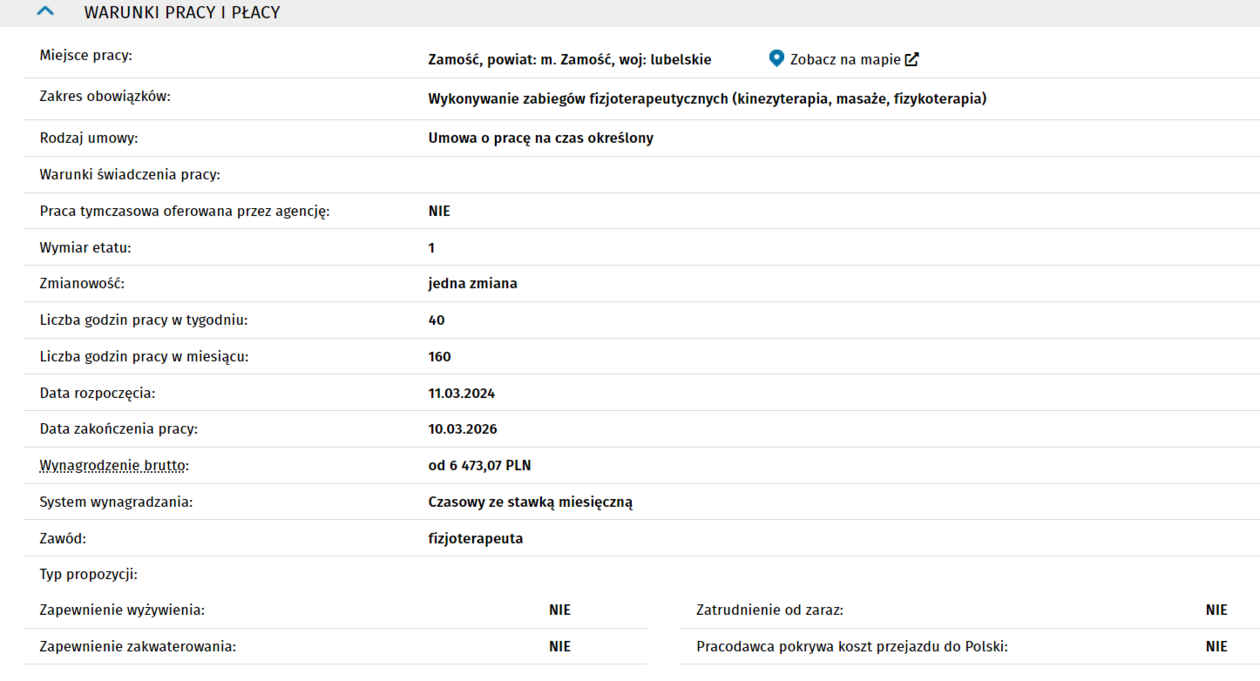This screenshot has height=681, width=1260.
Task: Click the NIE value for Zapewnienie zakwaterowania
Action: click(x=559, y=646)
